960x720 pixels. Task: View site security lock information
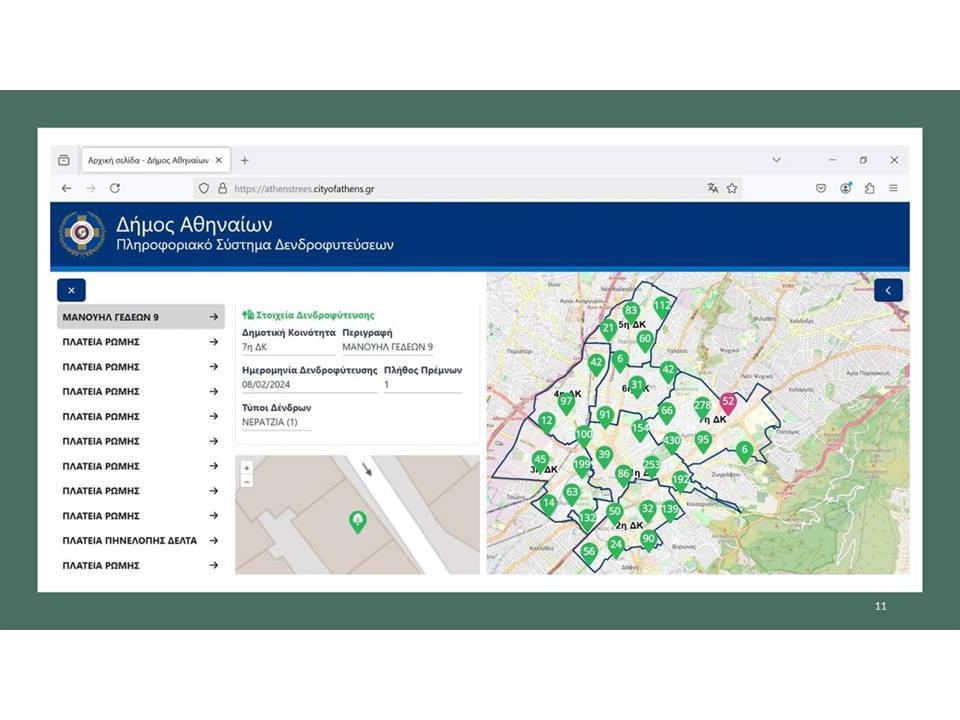[222, 189]
